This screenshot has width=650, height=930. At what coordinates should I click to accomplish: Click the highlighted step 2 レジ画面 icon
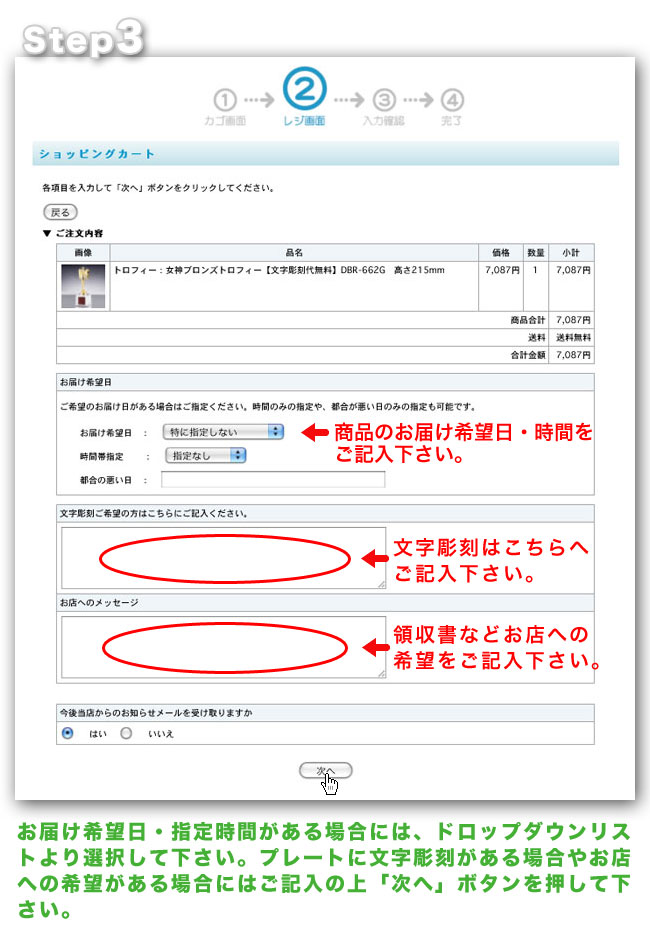(304, 90)
